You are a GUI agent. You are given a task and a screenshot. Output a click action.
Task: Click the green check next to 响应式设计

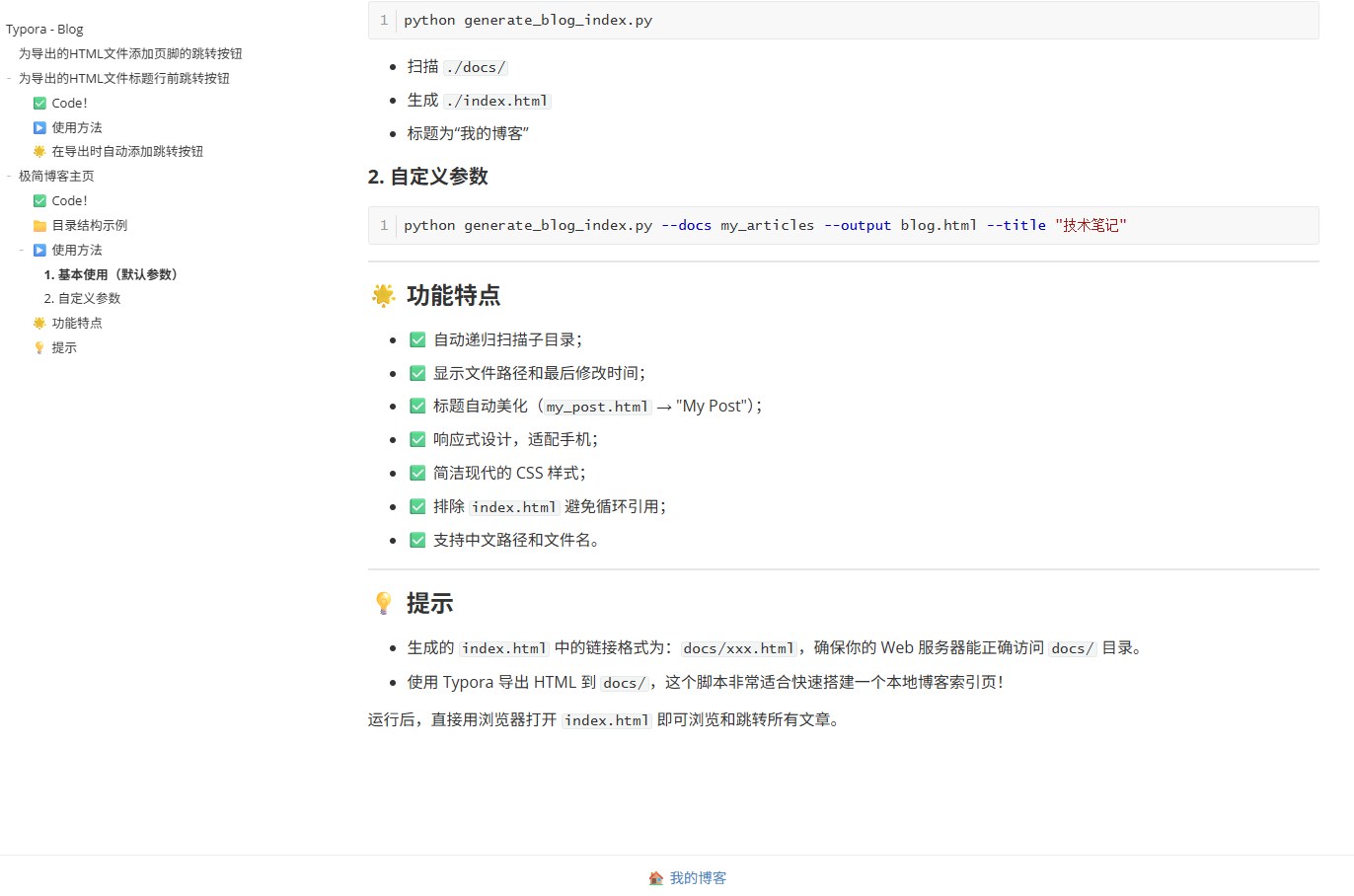pos(417,439)
